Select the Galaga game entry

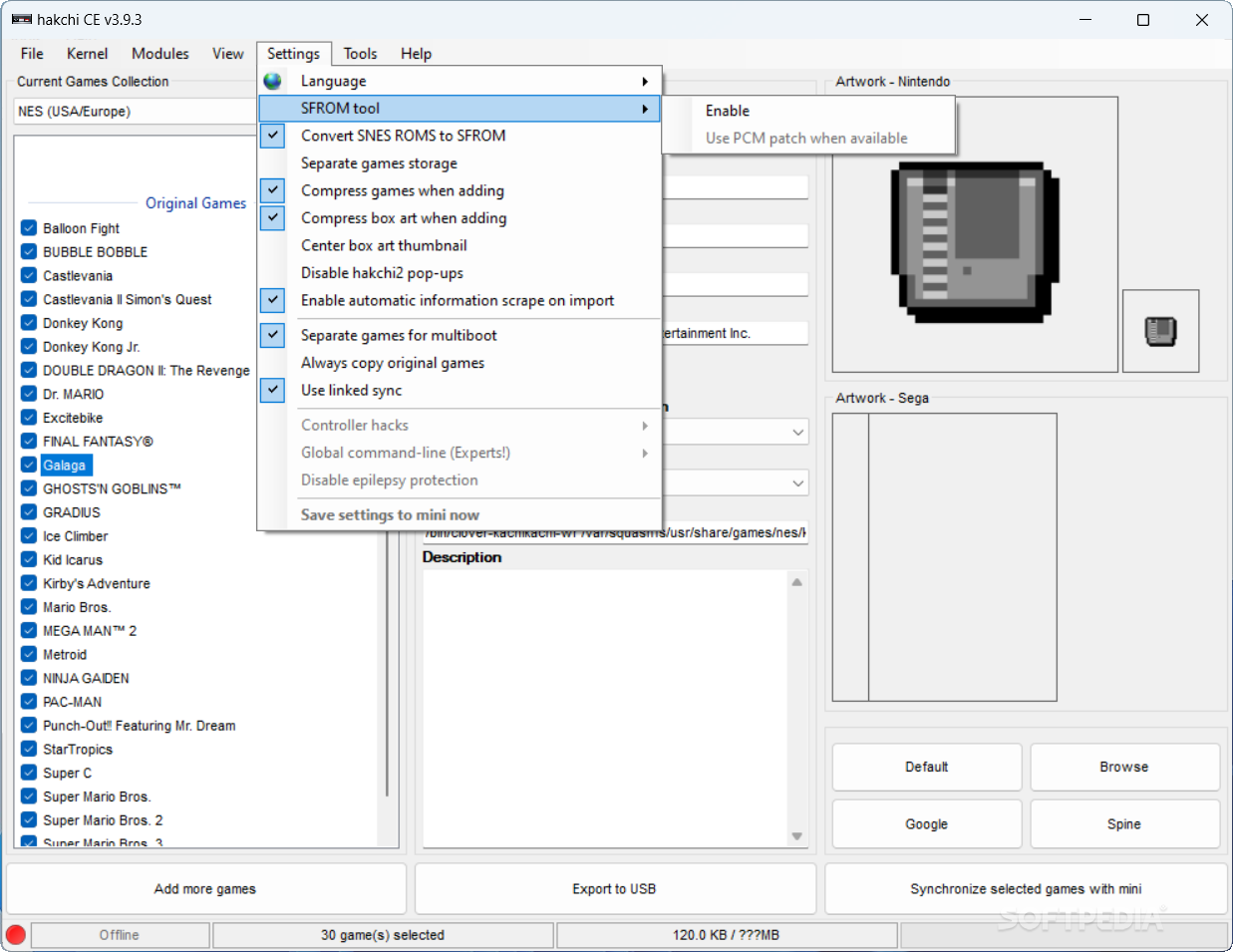pos(66,466)
